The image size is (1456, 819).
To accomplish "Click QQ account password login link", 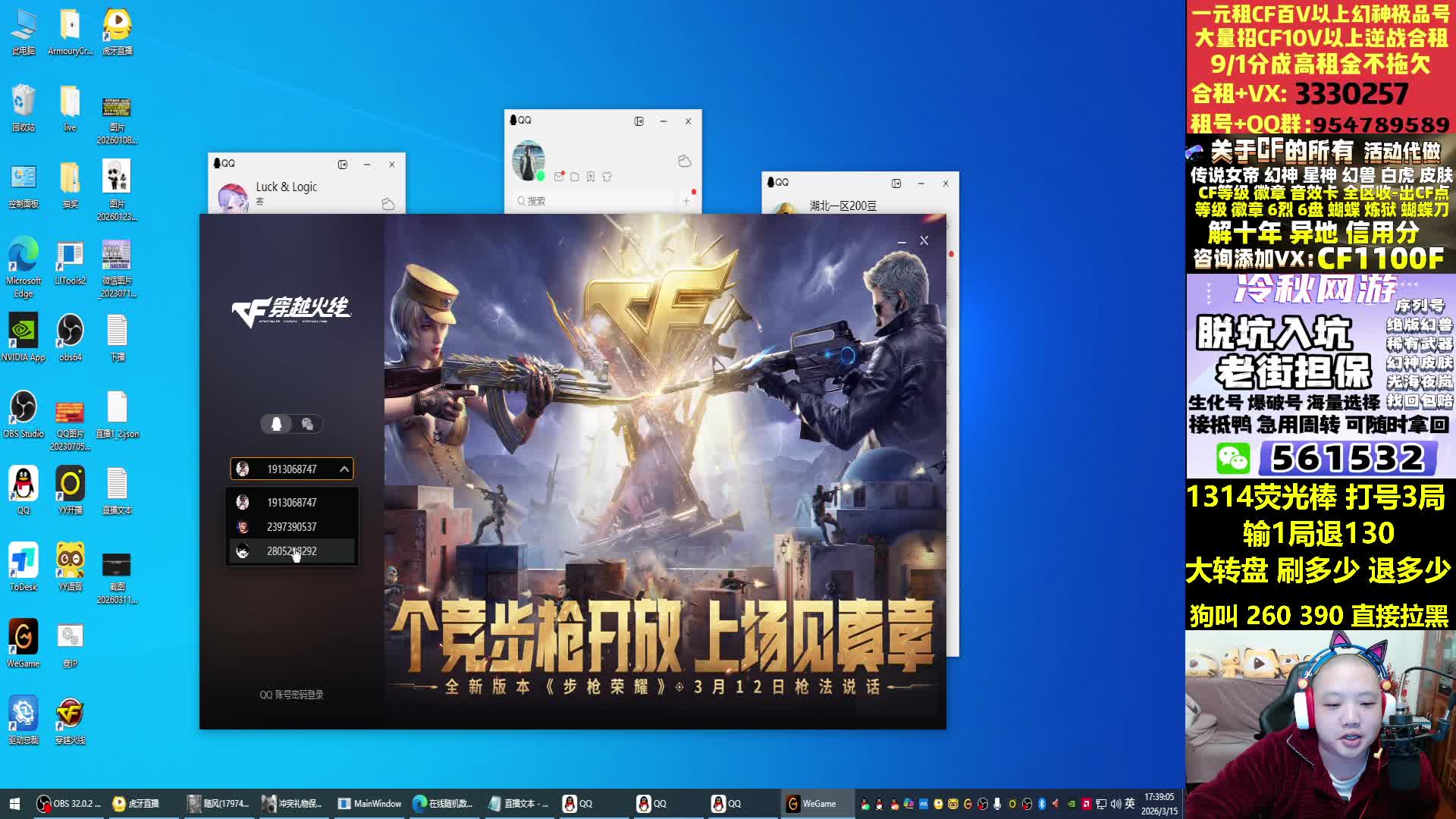I will coord(292,695).
